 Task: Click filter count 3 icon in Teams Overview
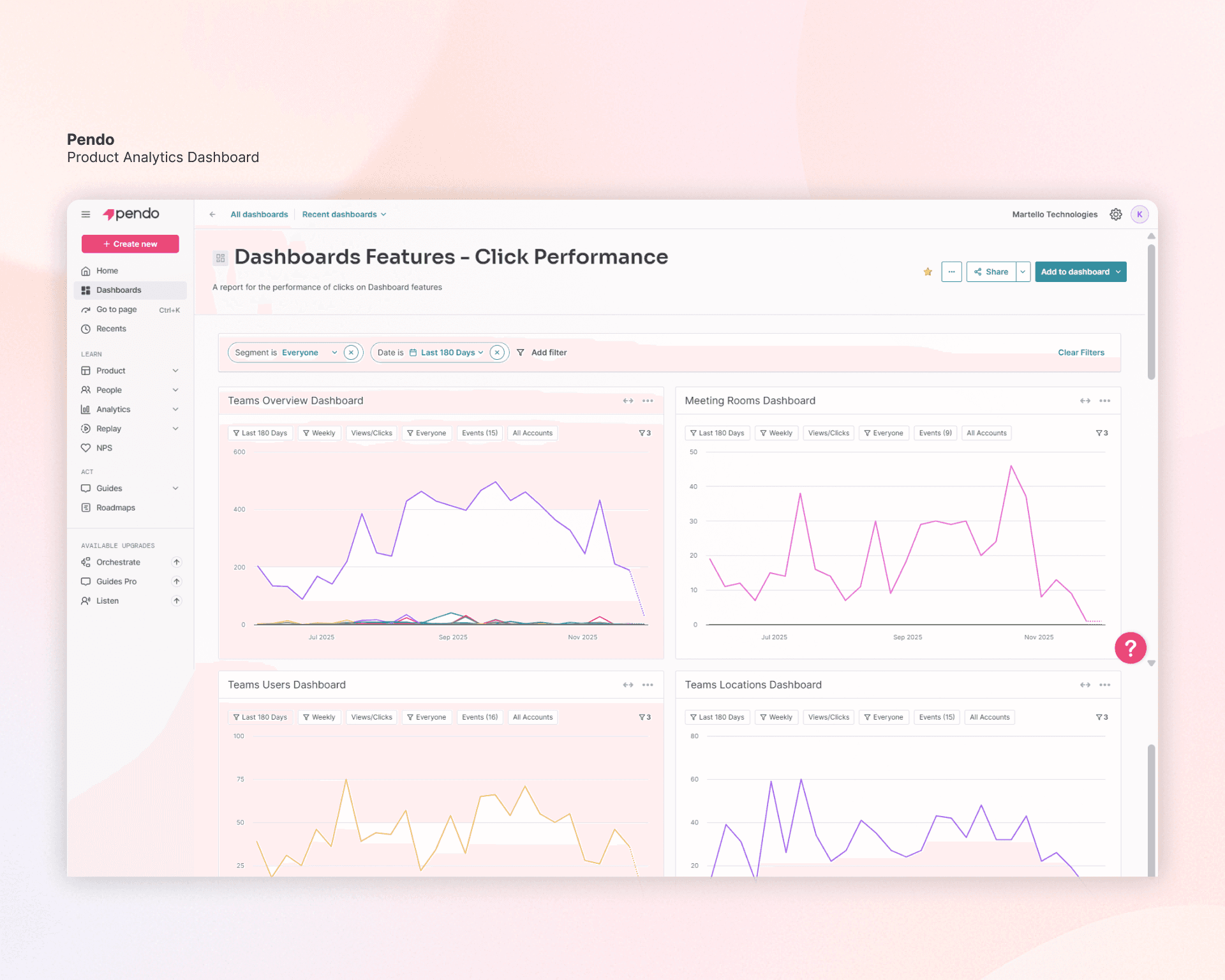pos(644,433)
